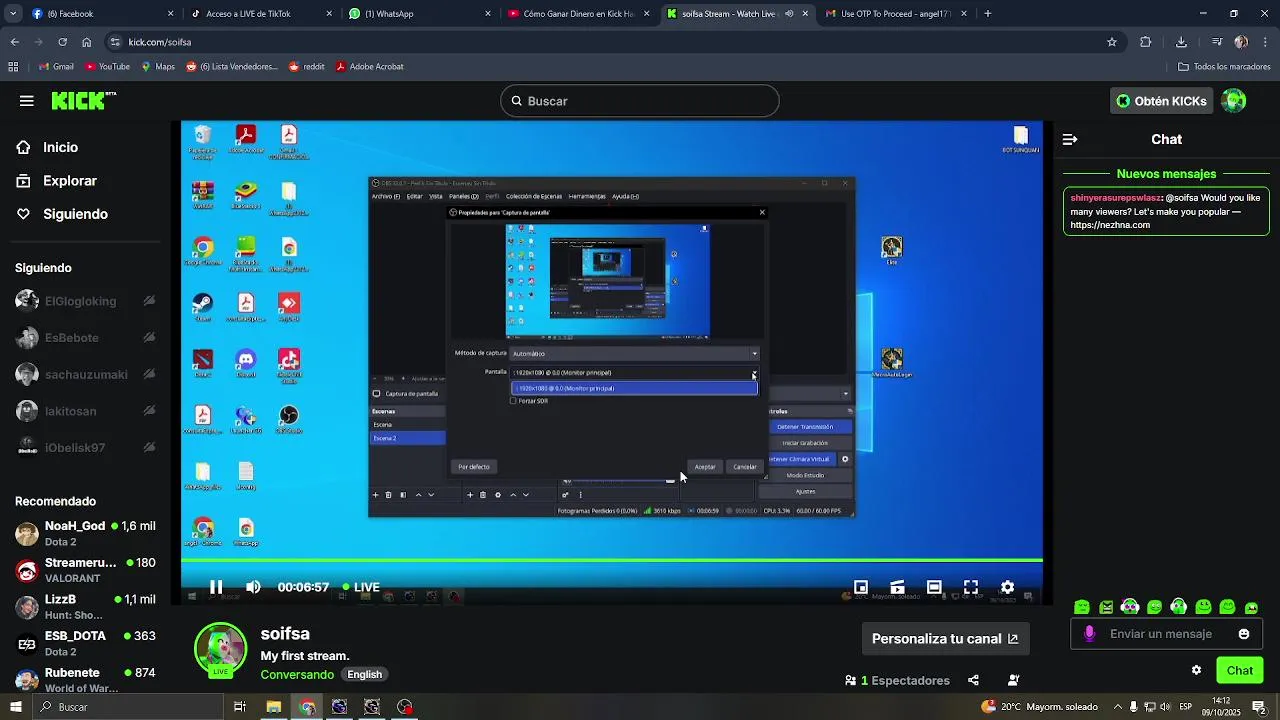Open a new browser tab

(x=988, y=14)
